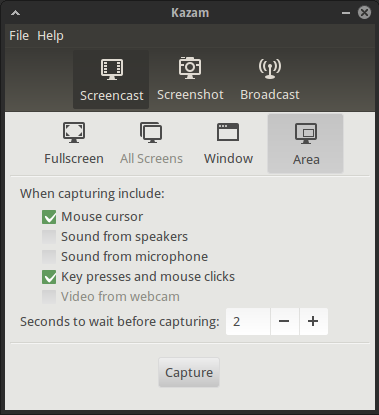Image resolution: width=379 pixels, height=415 pixels.
Task: Open window menu arrow in title bar
Action: point(15,13)
